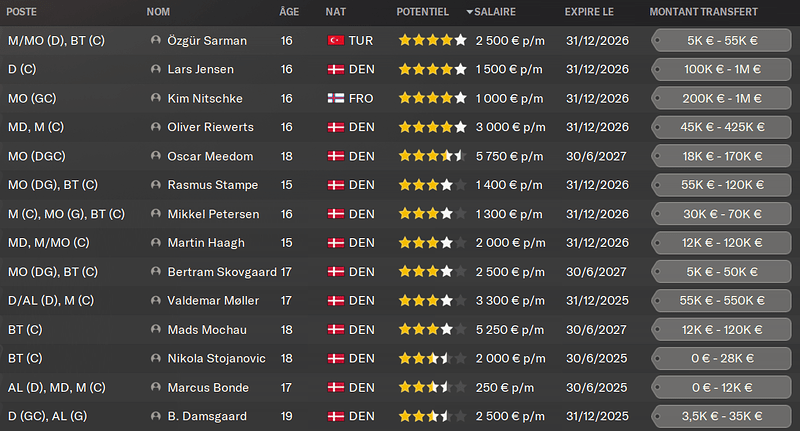Sort the list by the SALAIRE column
Viewport: 800px width, 431px height.
494,12
